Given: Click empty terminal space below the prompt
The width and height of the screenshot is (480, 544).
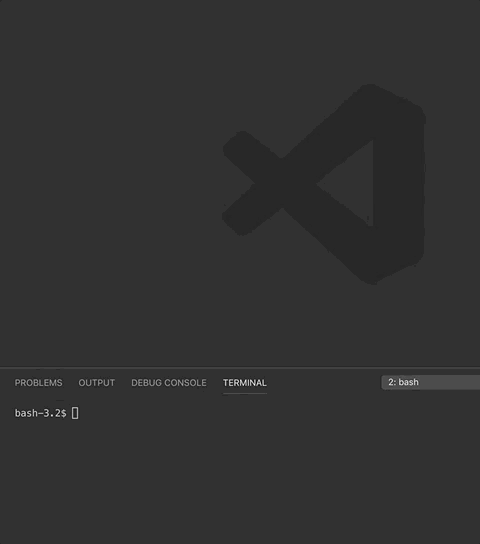Looking at the screenshot, I should pyautogui.click(x=240, y=482).
